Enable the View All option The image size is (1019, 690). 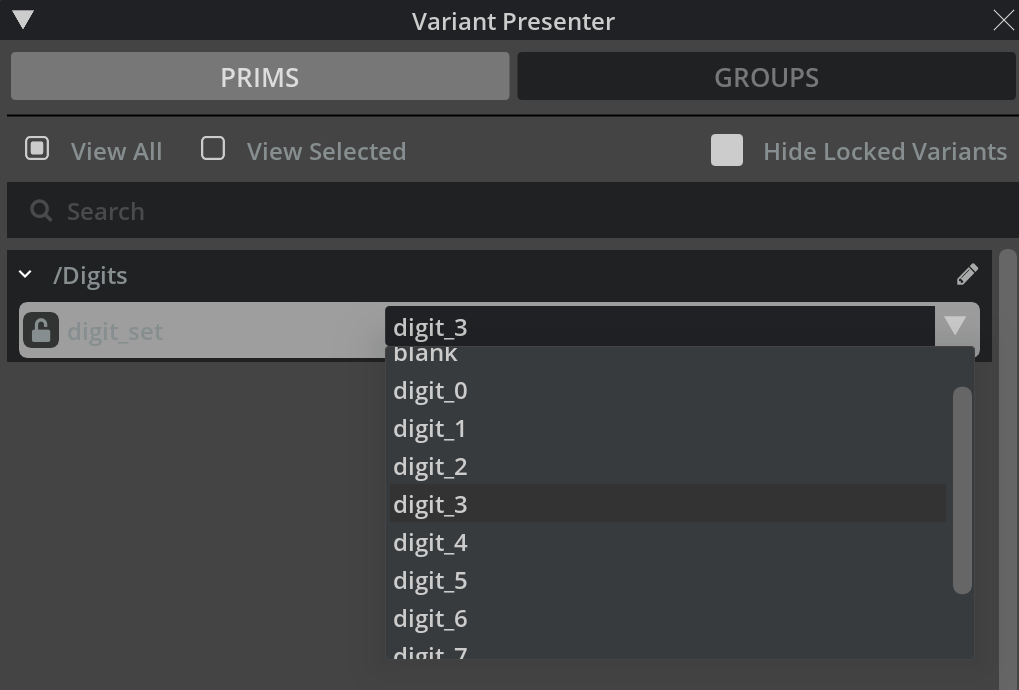coord(37,149)
